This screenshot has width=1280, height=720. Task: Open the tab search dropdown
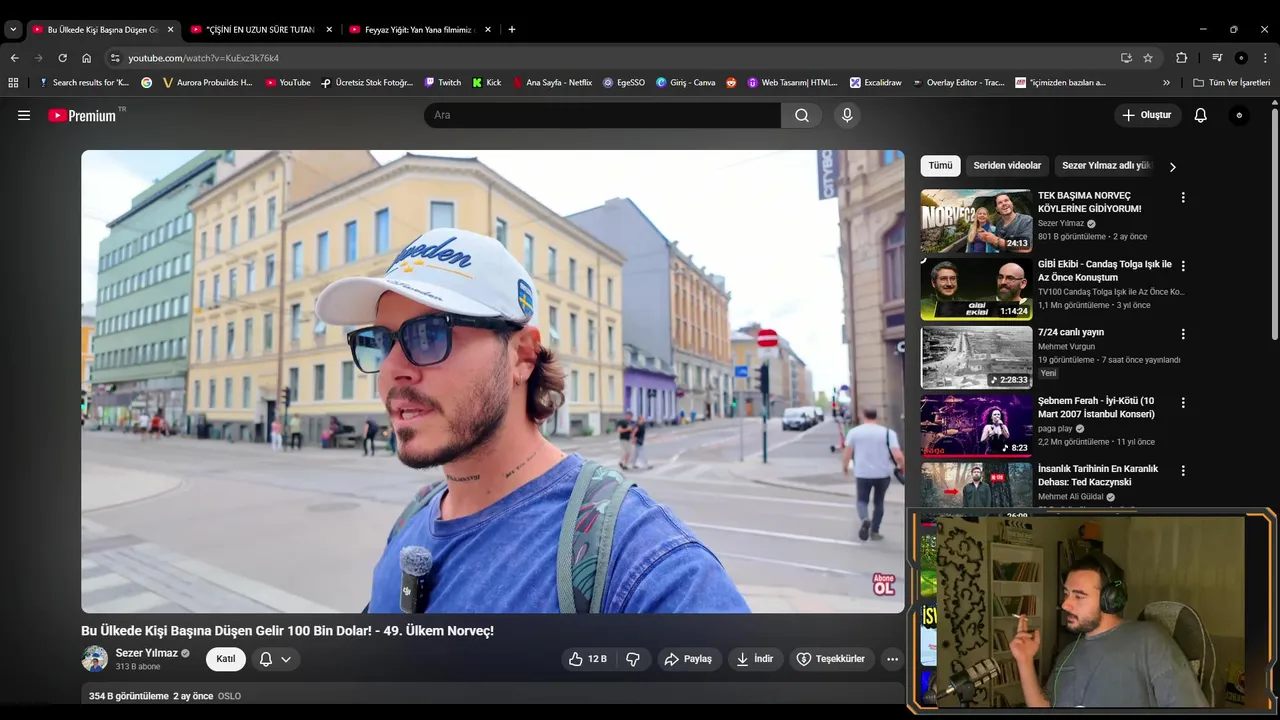(x=13, y=30)
